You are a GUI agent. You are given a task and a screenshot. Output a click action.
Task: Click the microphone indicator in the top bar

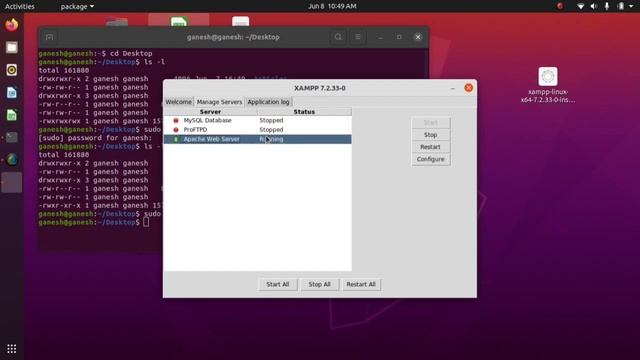click(x=607, y=6)
